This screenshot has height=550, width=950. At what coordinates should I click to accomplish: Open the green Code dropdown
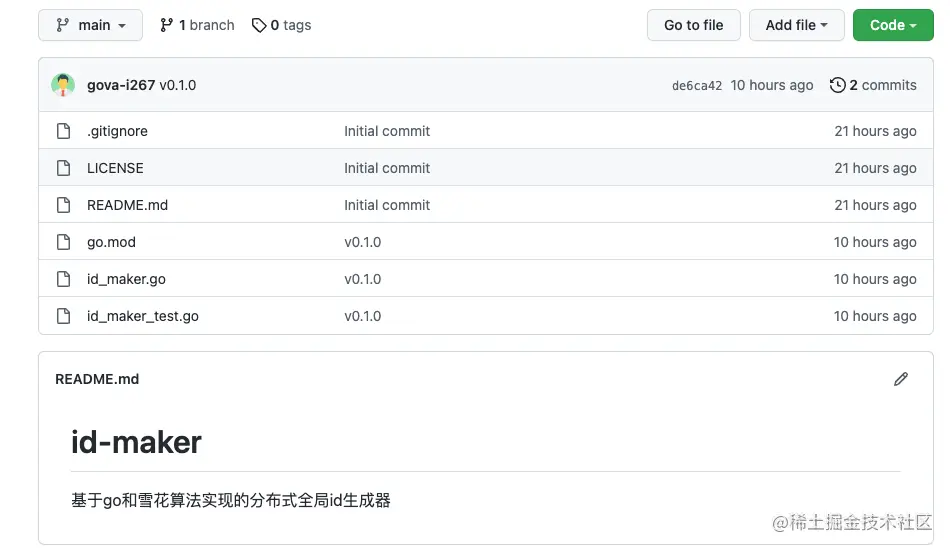[x=893, y=25]
